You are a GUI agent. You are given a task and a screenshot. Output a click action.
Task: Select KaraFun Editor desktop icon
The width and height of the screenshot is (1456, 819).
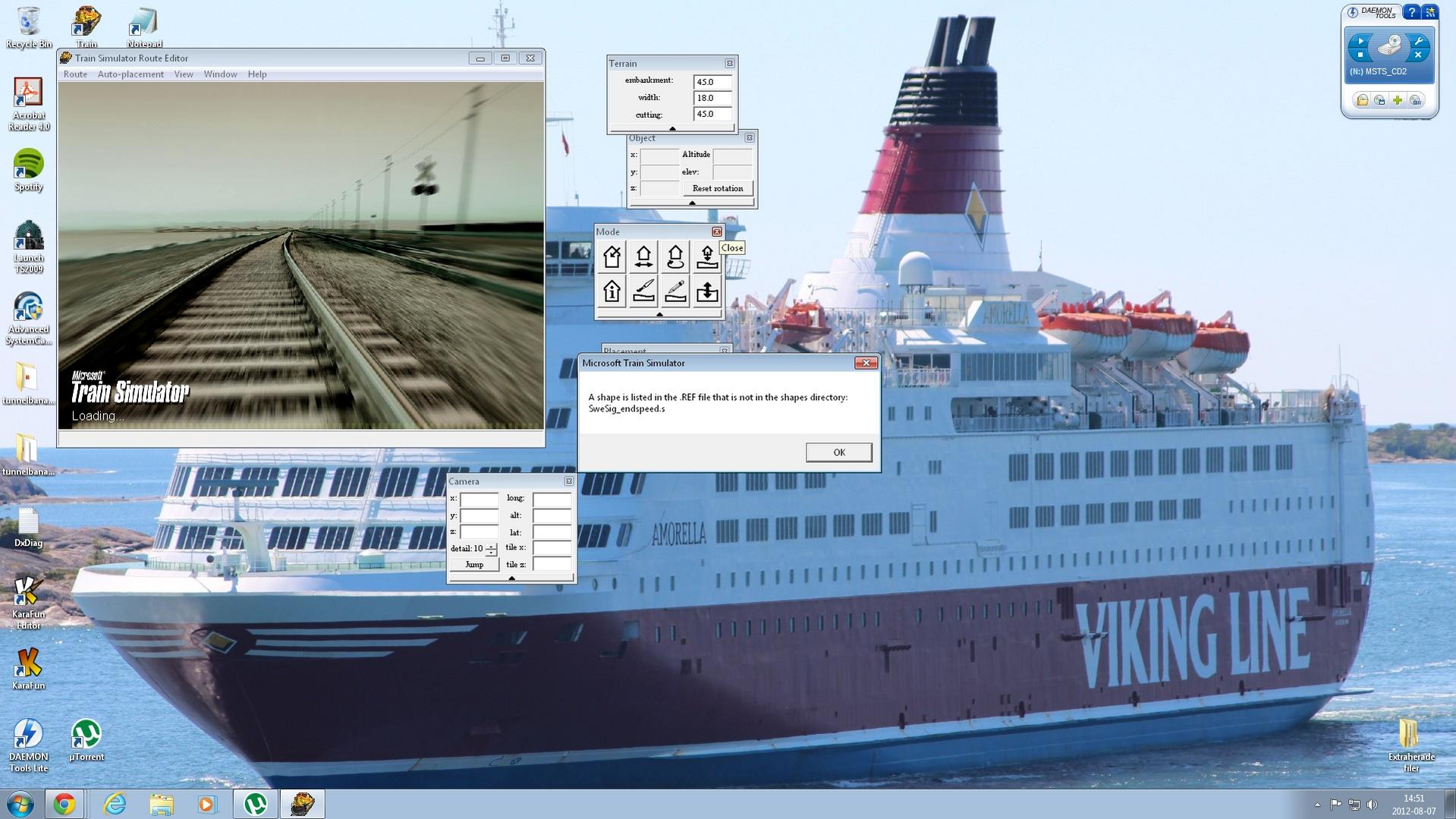click(x=29, y=603)
